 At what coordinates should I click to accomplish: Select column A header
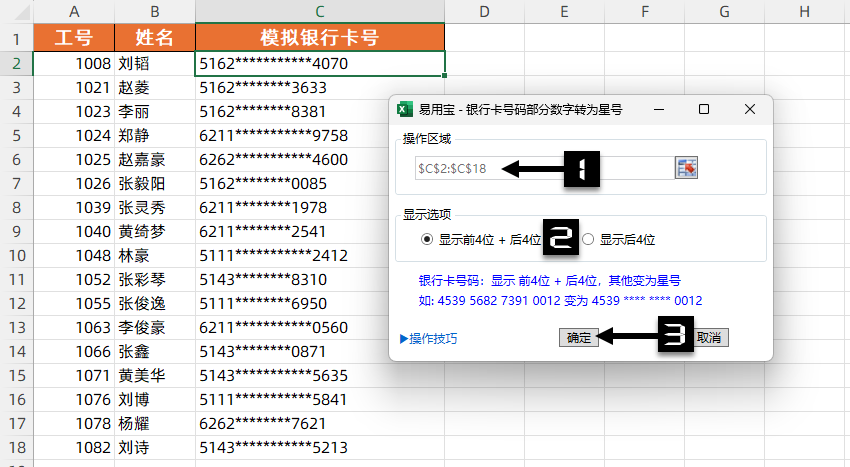74,11
